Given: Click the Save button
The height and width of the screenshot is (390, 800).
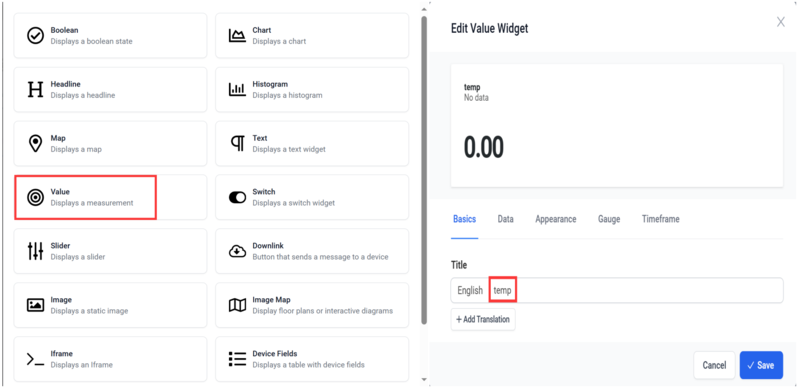Looking at the screenshot, I should 761,365.
